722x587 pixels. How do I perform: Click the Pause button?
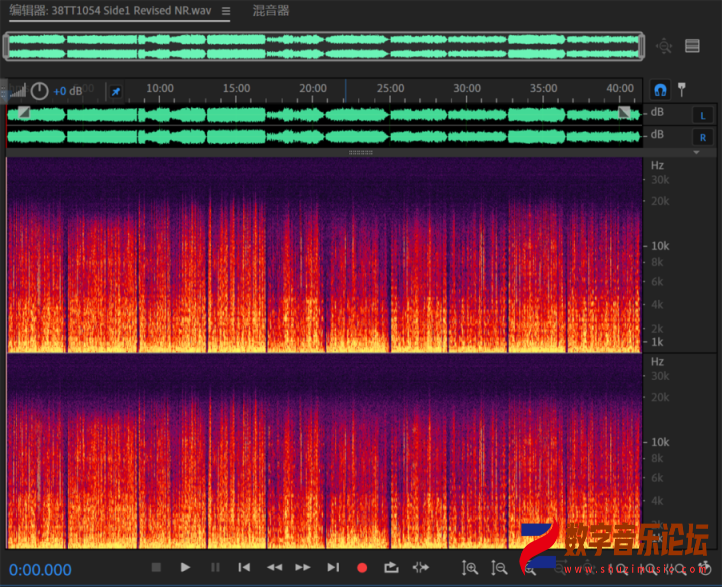click(x=215, y=568)
